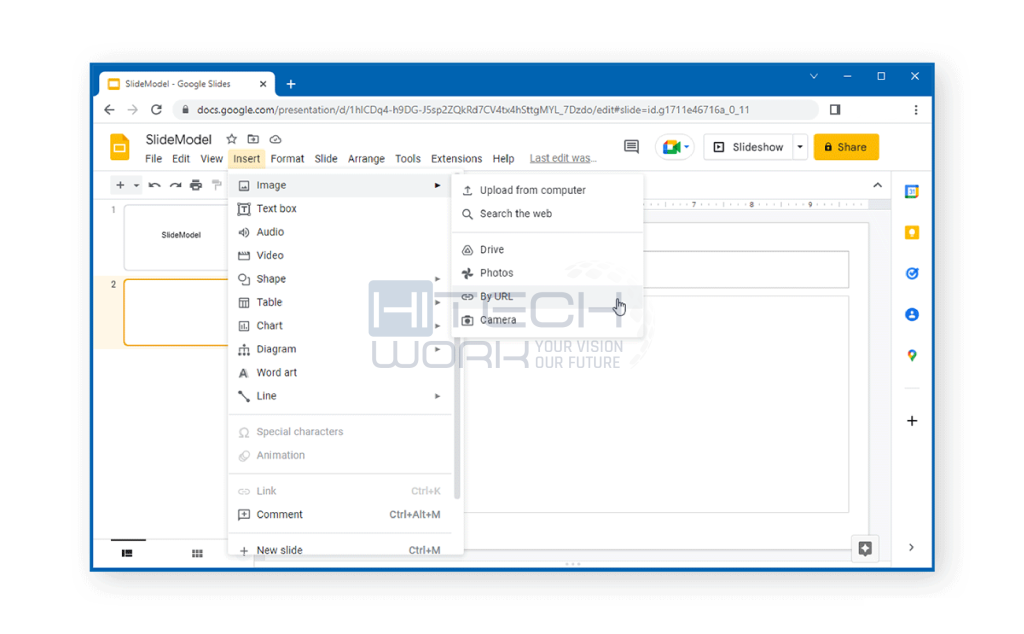
Task: Add a new slide with plus button
Action: [x=120, y=185]
